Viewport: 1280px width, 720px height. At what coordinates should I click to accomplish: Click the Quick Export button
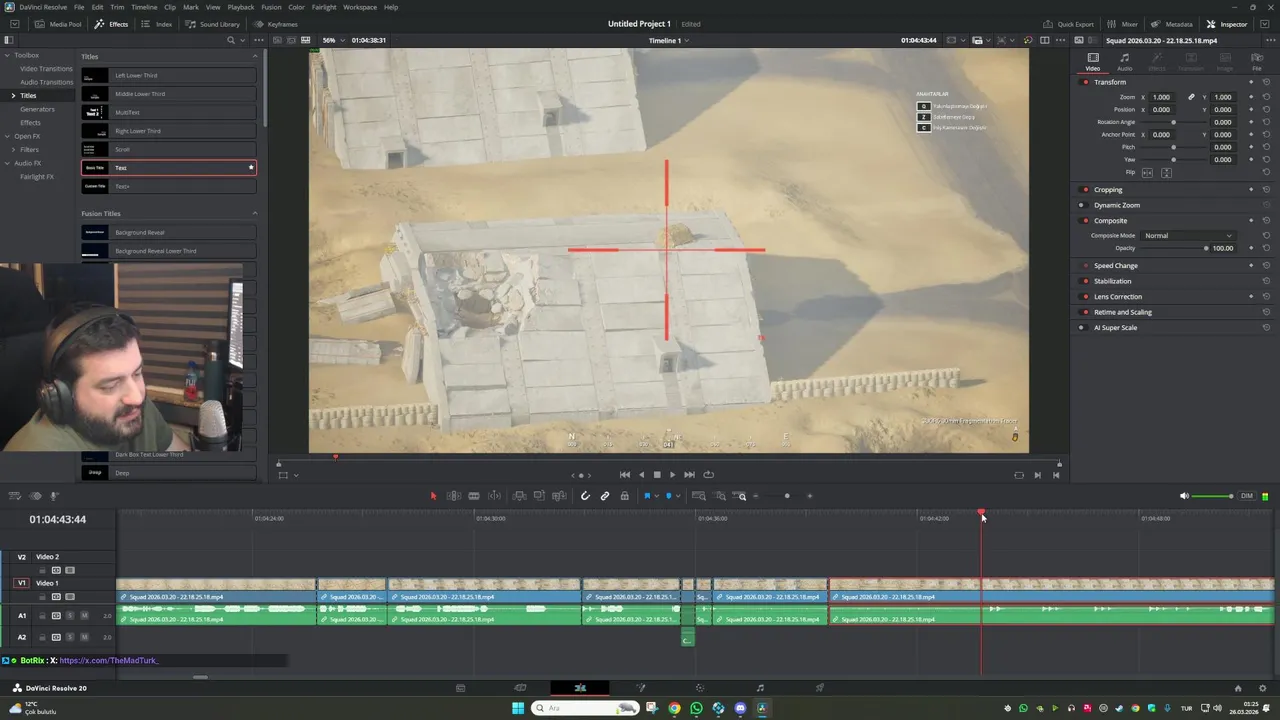[1068, 24]
